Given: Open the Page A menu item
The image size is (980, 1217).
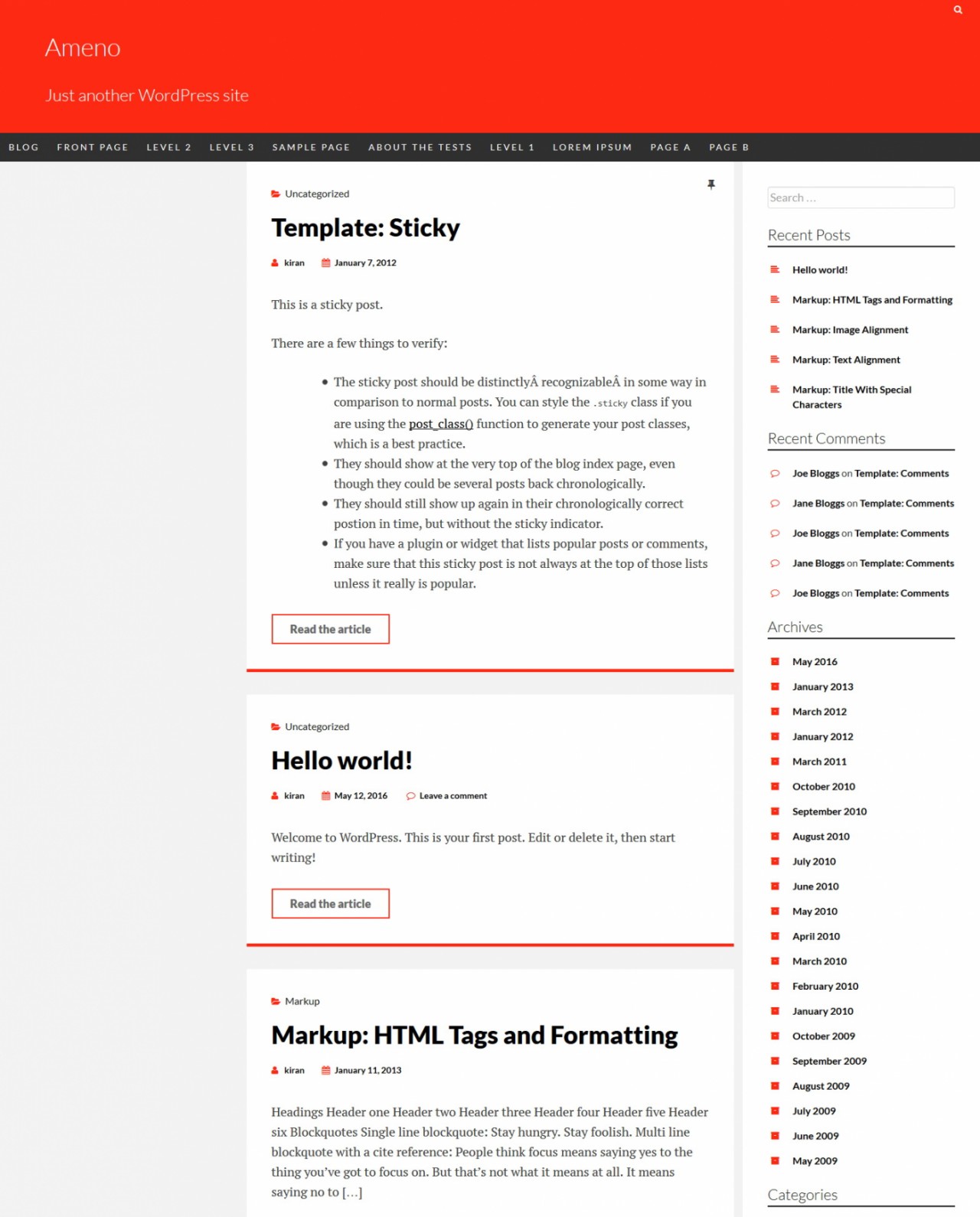Looking at the screenshot, I should 671,147.
